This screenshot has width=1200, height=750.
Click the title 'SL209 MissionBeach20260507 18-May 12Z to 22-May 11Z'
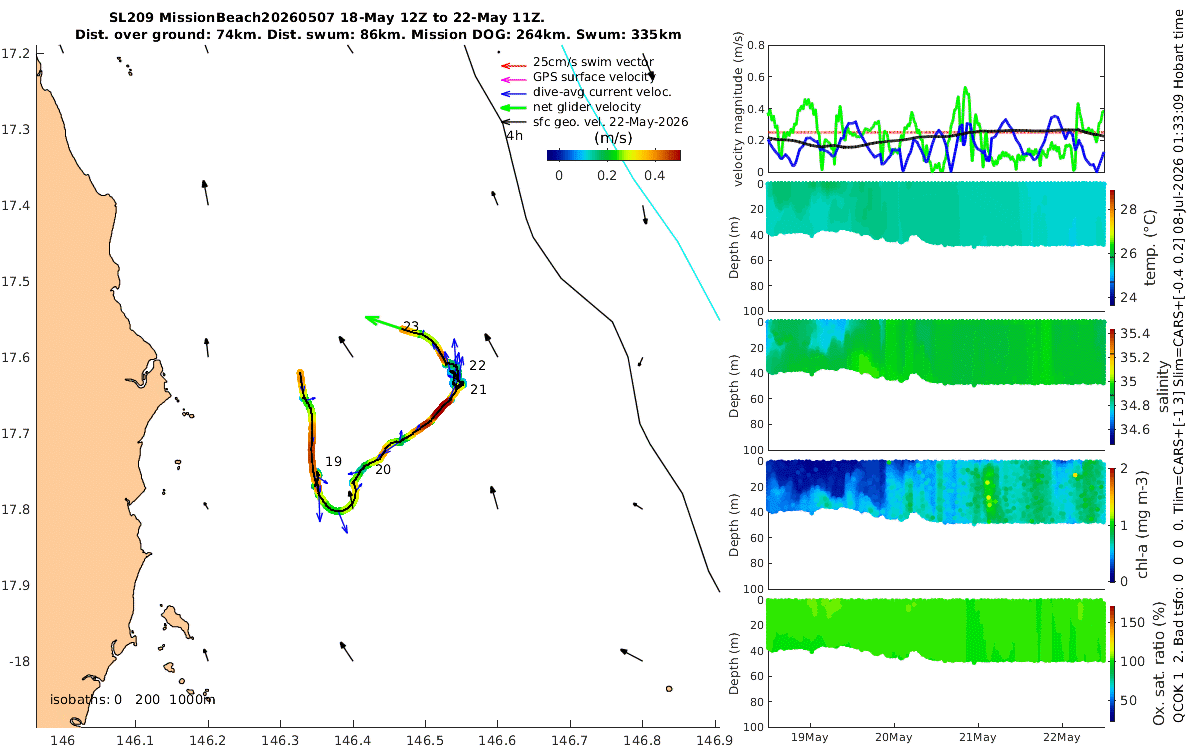[327, 18]
